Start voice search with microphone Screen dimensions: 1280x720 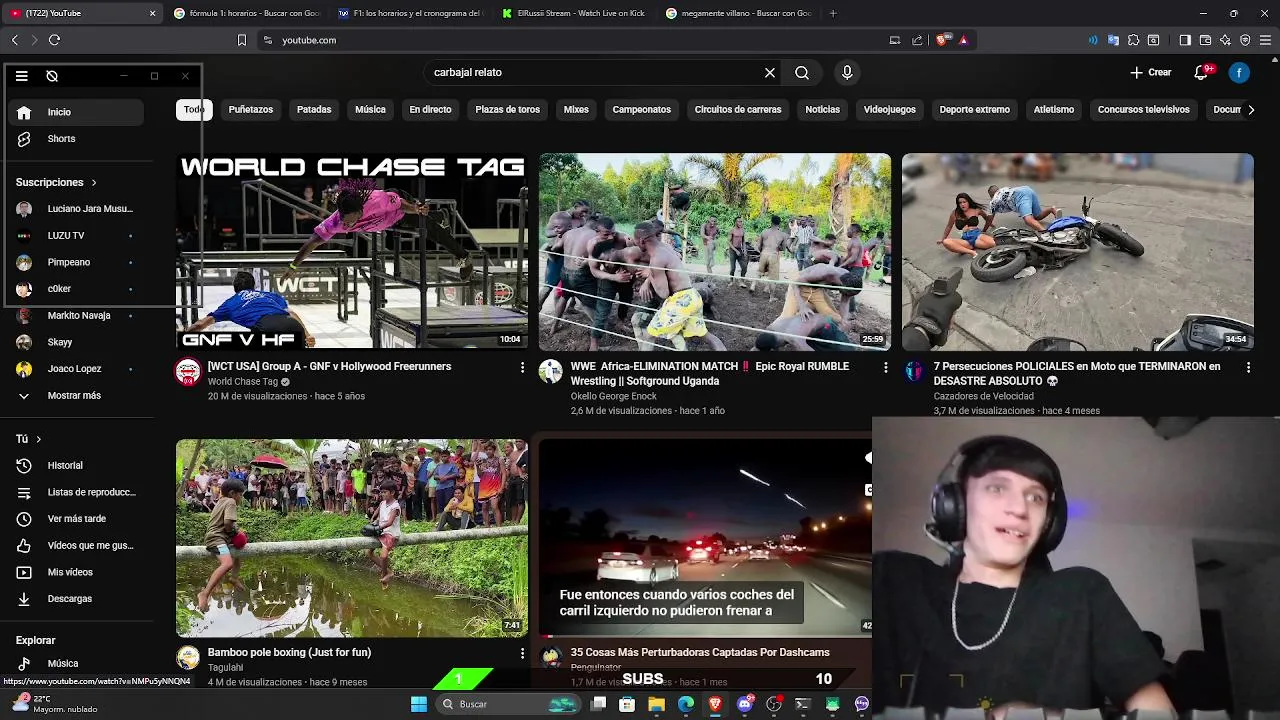click(847, 73)
